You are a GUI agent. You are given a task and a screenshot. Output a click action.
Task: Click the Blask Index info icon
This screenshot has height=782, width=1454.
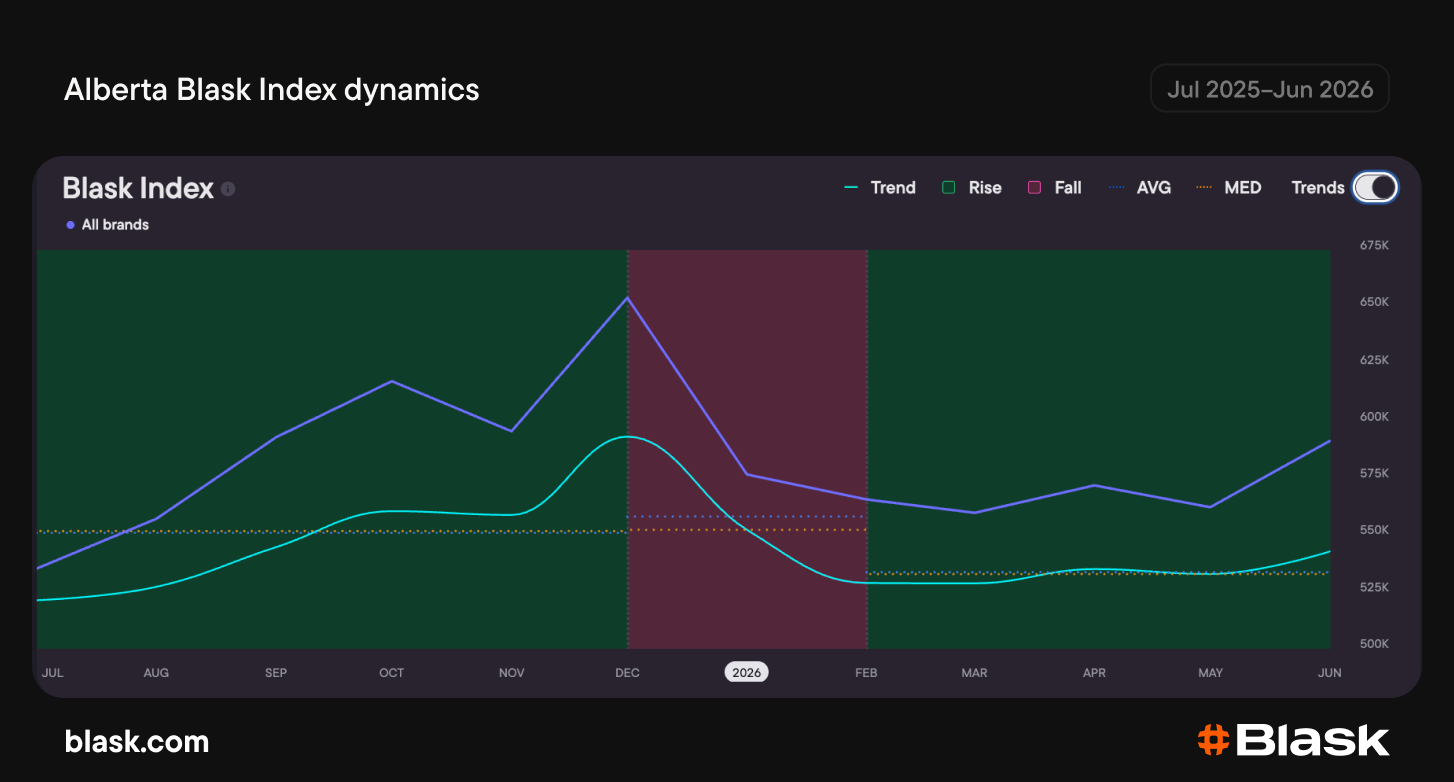click(228, 188)
